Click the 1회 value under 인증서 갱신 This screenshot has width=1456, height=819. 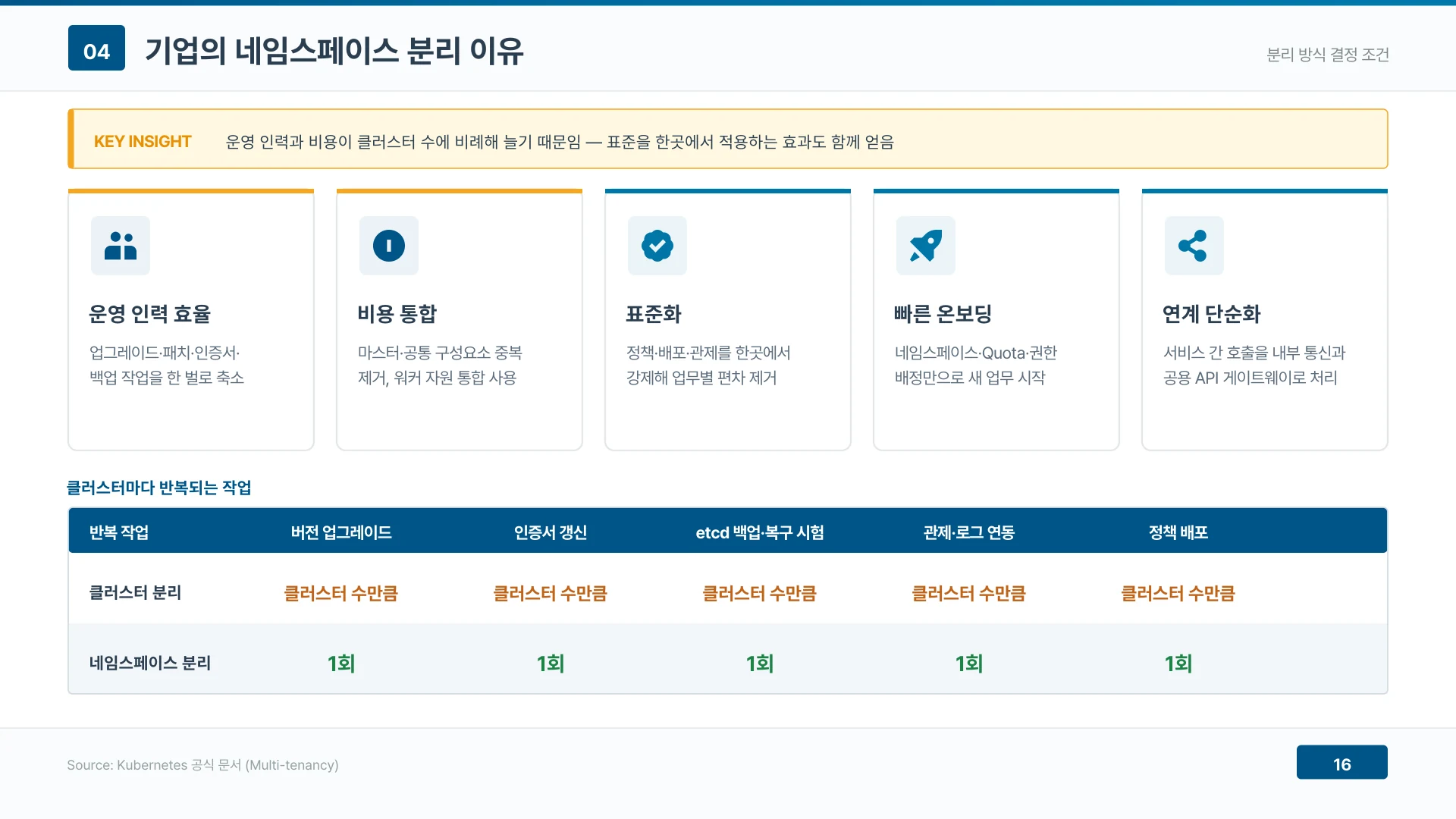(551, 664)
